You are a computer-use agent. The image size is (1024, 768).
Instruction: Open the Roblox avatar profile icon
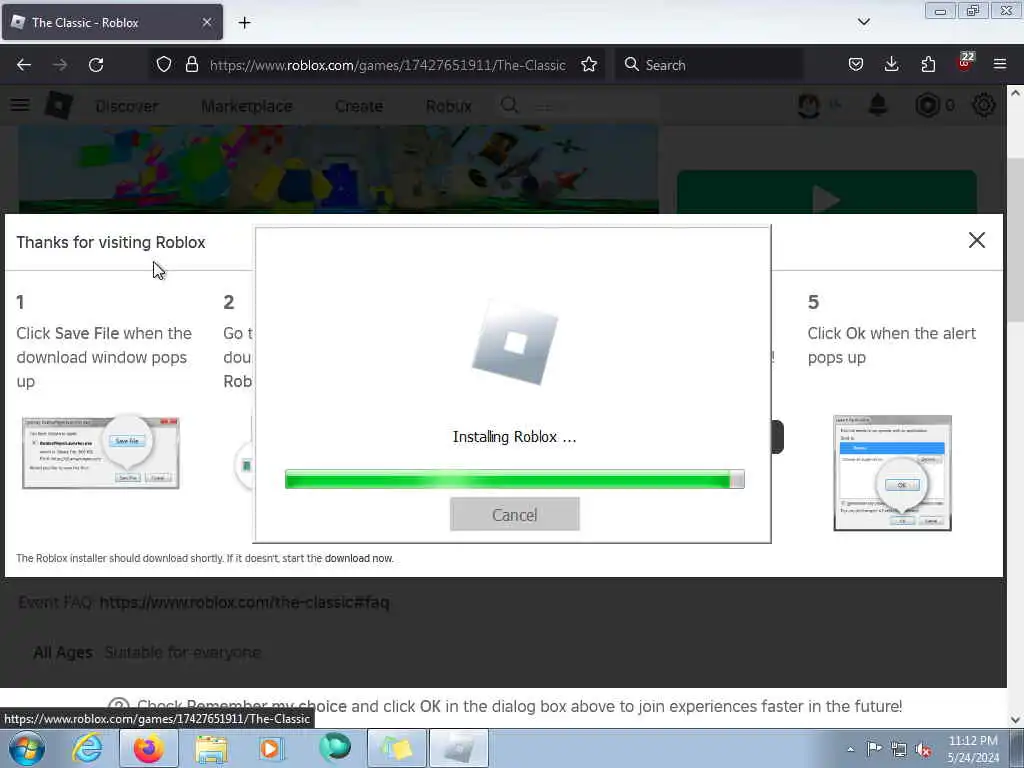tap(809, 105)
